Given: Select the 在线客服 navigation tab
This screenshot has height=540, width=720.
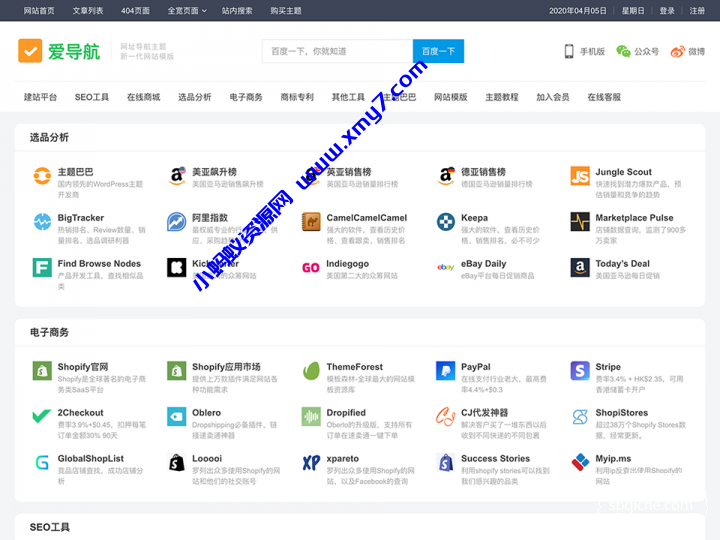Looking at the screenshot, I should point(604,97).
